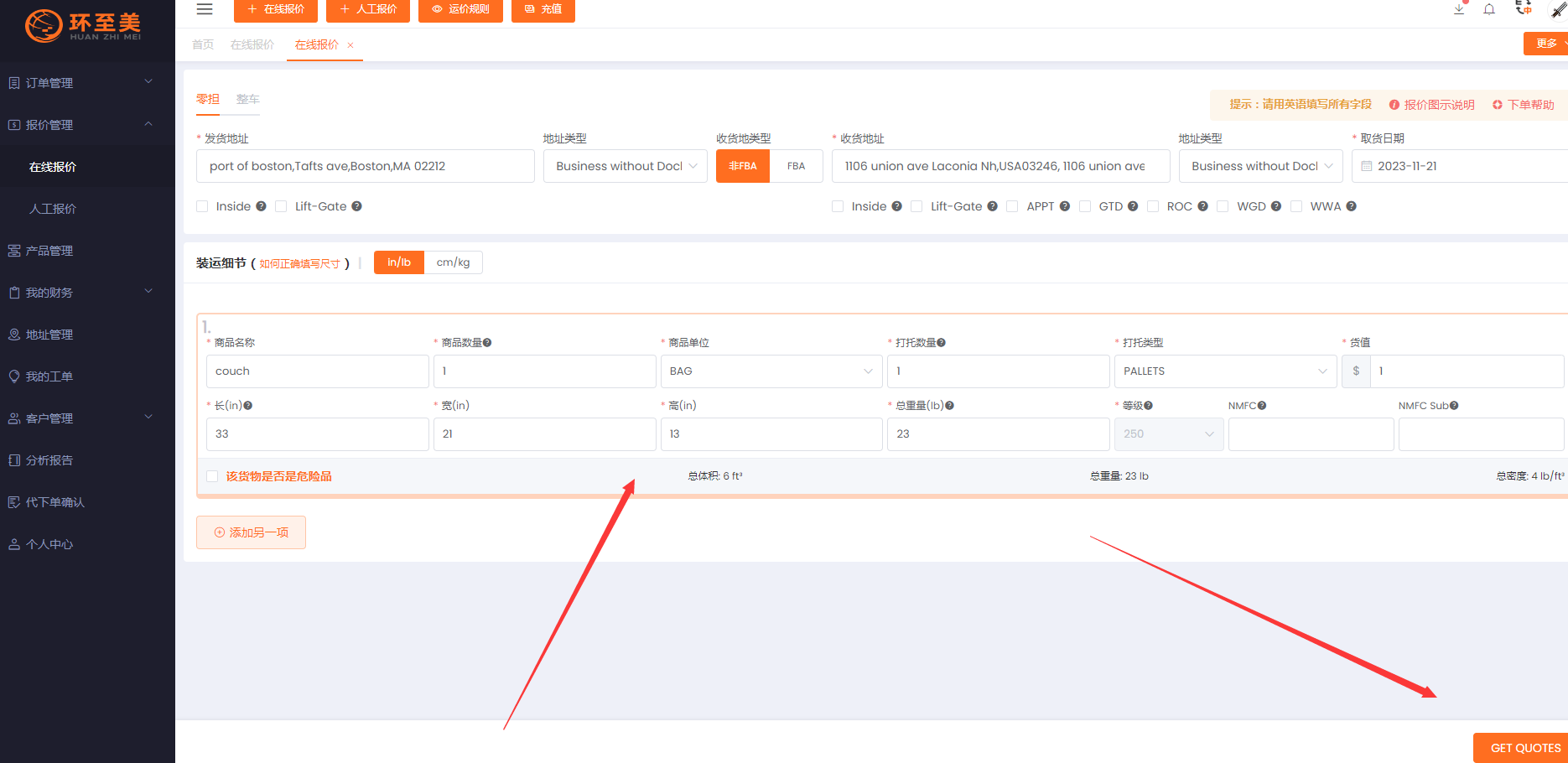1568x763 pixels.
Task: Switch units to cm/kg
Action: (453, 262)
